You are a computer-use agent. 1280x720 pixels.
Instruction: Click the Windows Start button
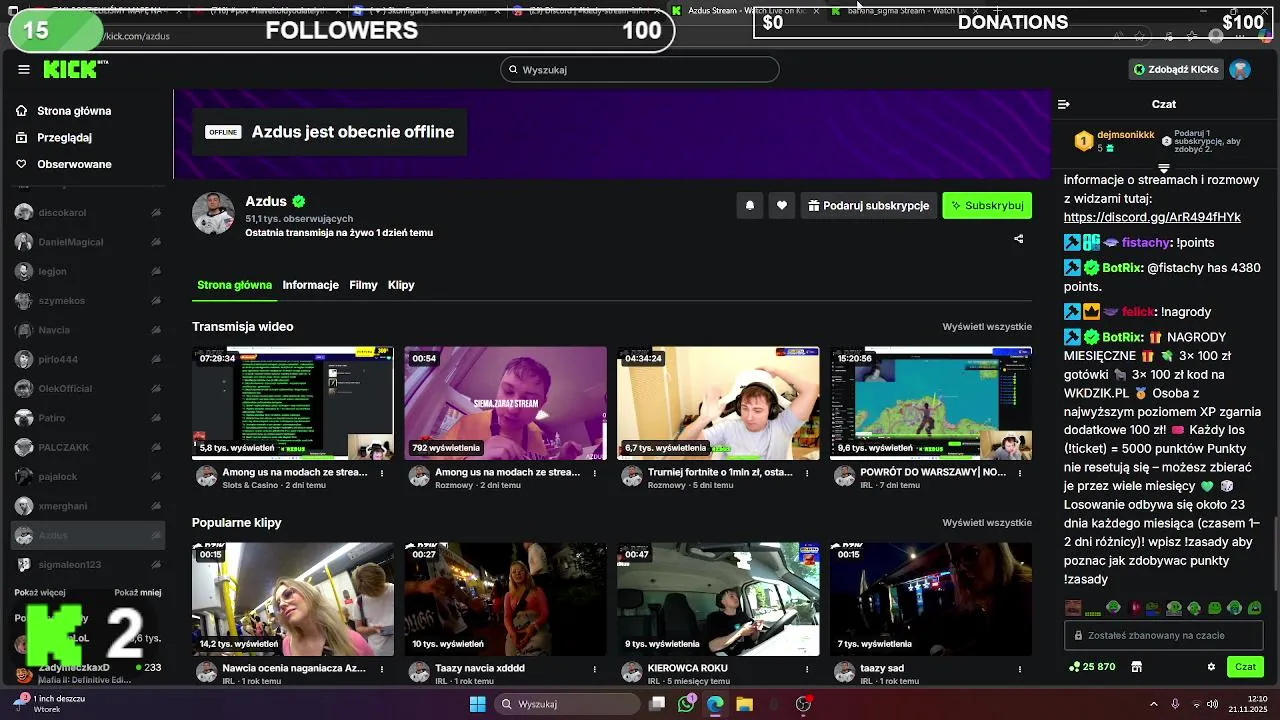tap(478, 704)
